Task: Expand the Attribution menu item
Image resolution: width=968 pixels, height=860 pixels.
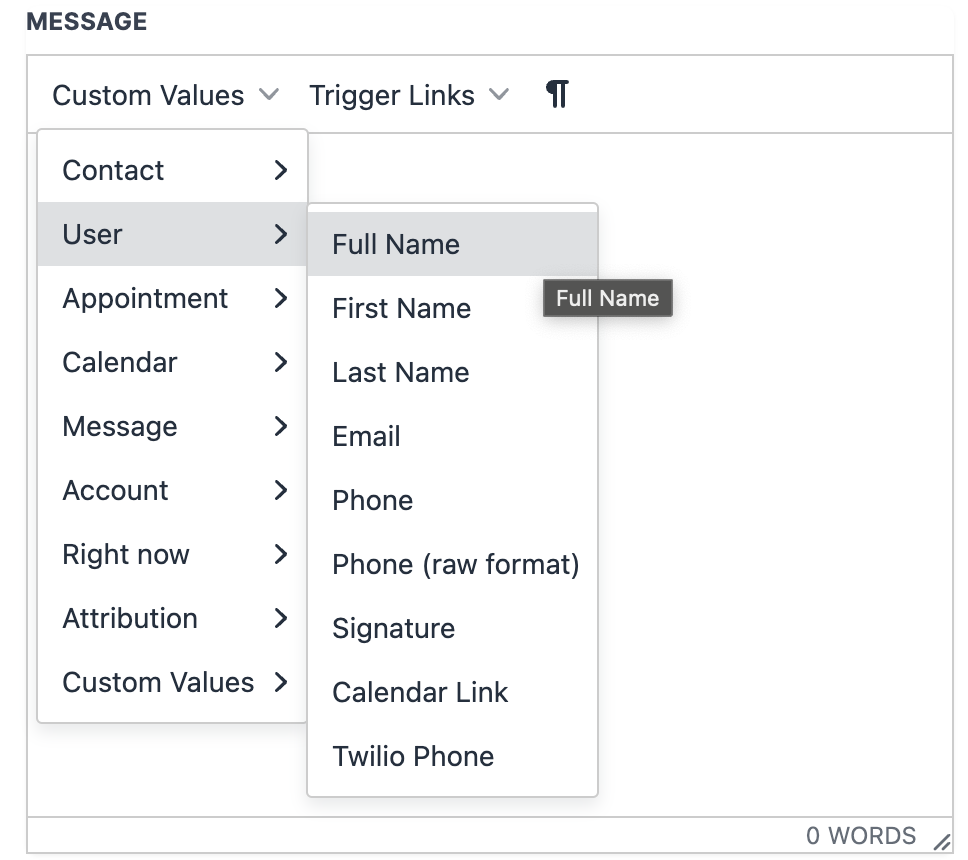Action: (x=172, y=618)
